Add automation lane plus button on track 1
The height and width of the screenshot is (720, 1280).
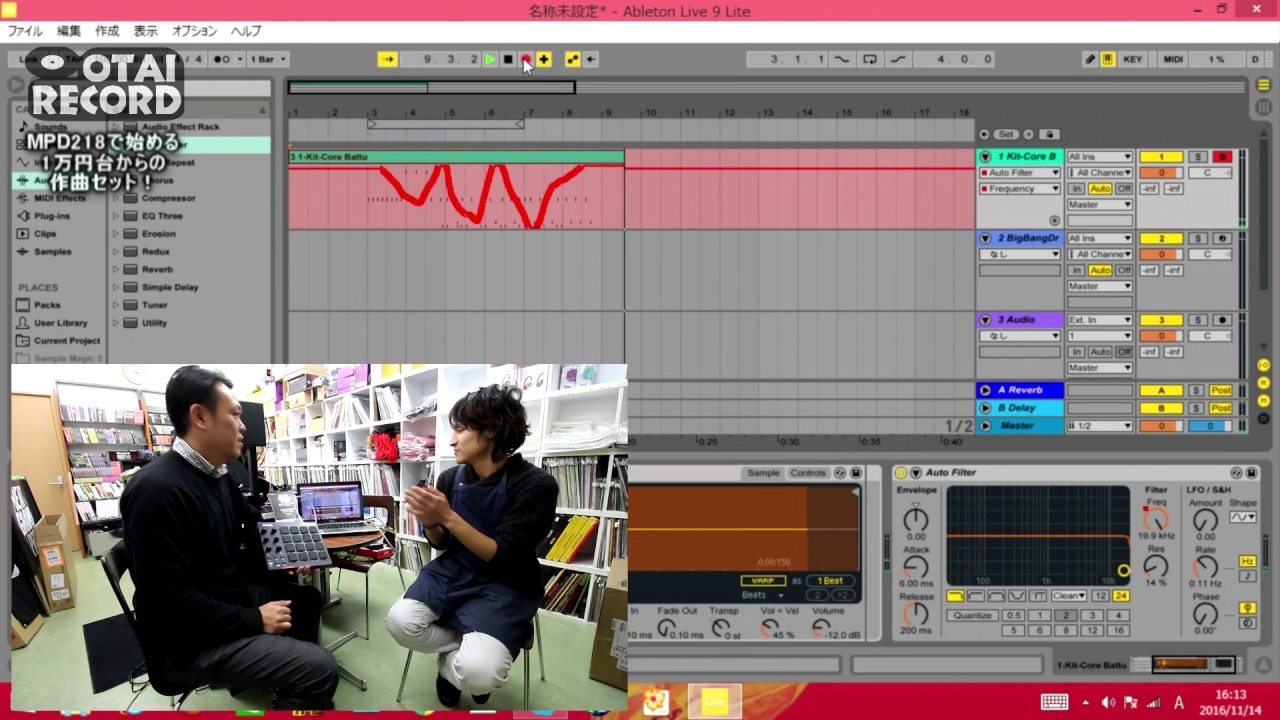(x=1054, y=220)
